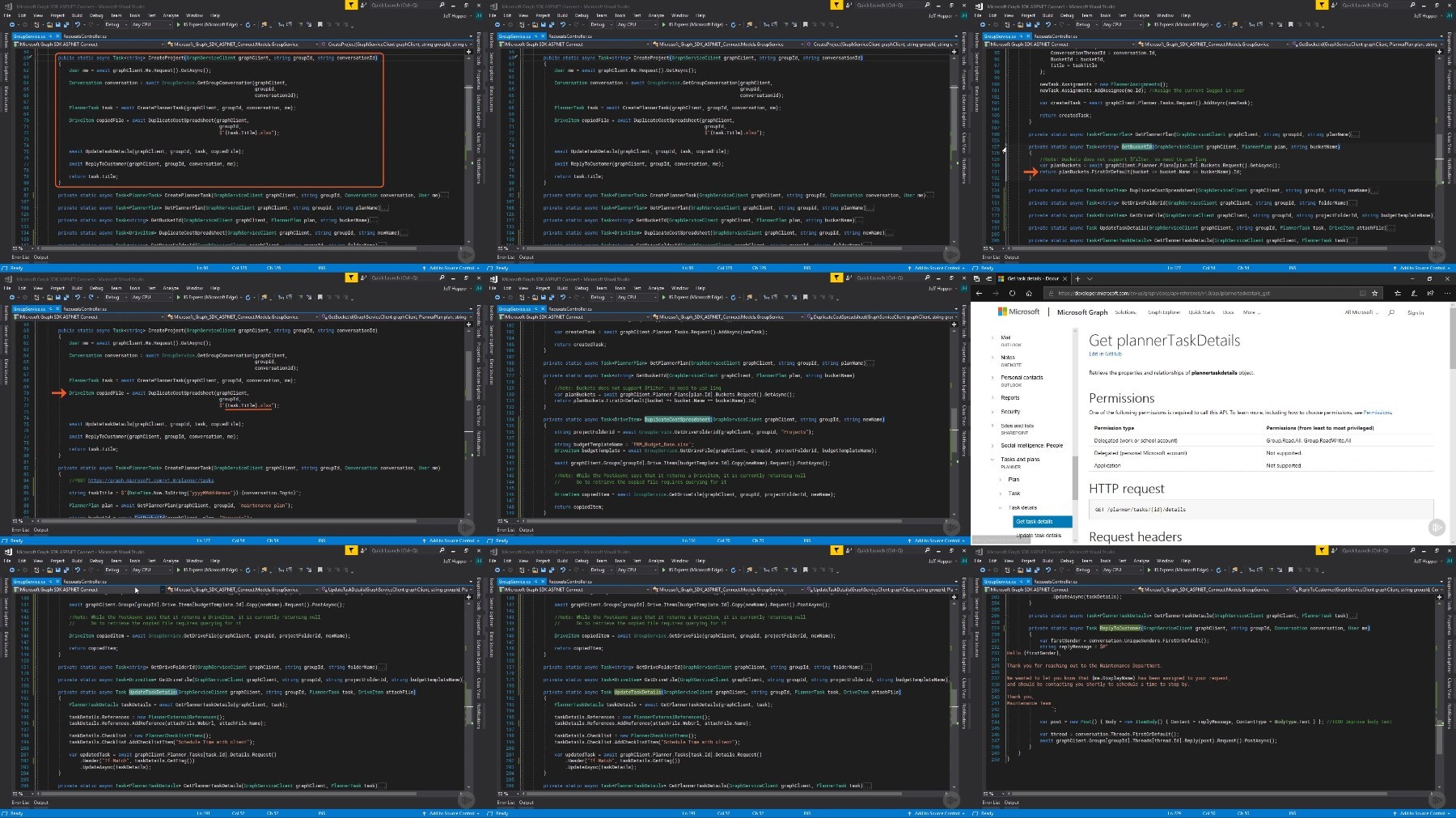Open Edge settings and more ellipsis
The image size is (1456, 818).
[x=1447, y=293]
